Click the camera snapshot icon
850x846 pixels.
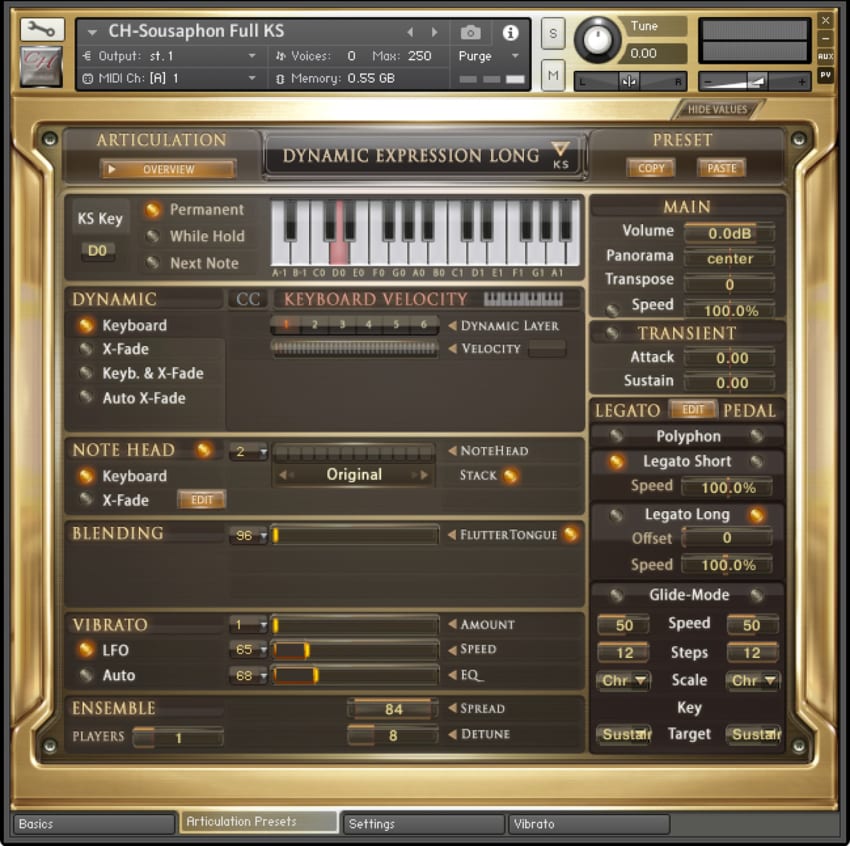click(x=469, y=32)
